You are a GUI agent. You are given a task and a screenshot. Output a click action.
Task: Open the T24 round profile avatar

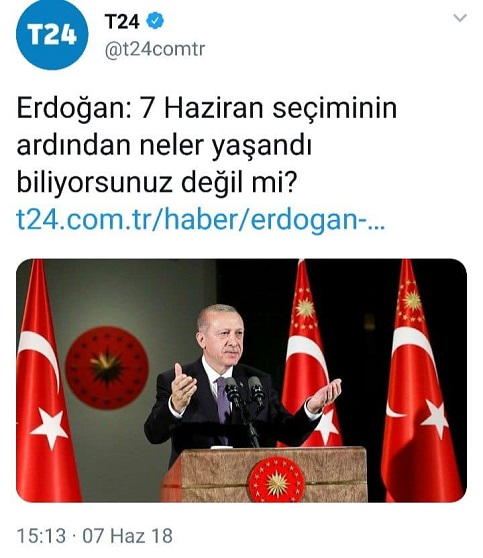(52, 35)
